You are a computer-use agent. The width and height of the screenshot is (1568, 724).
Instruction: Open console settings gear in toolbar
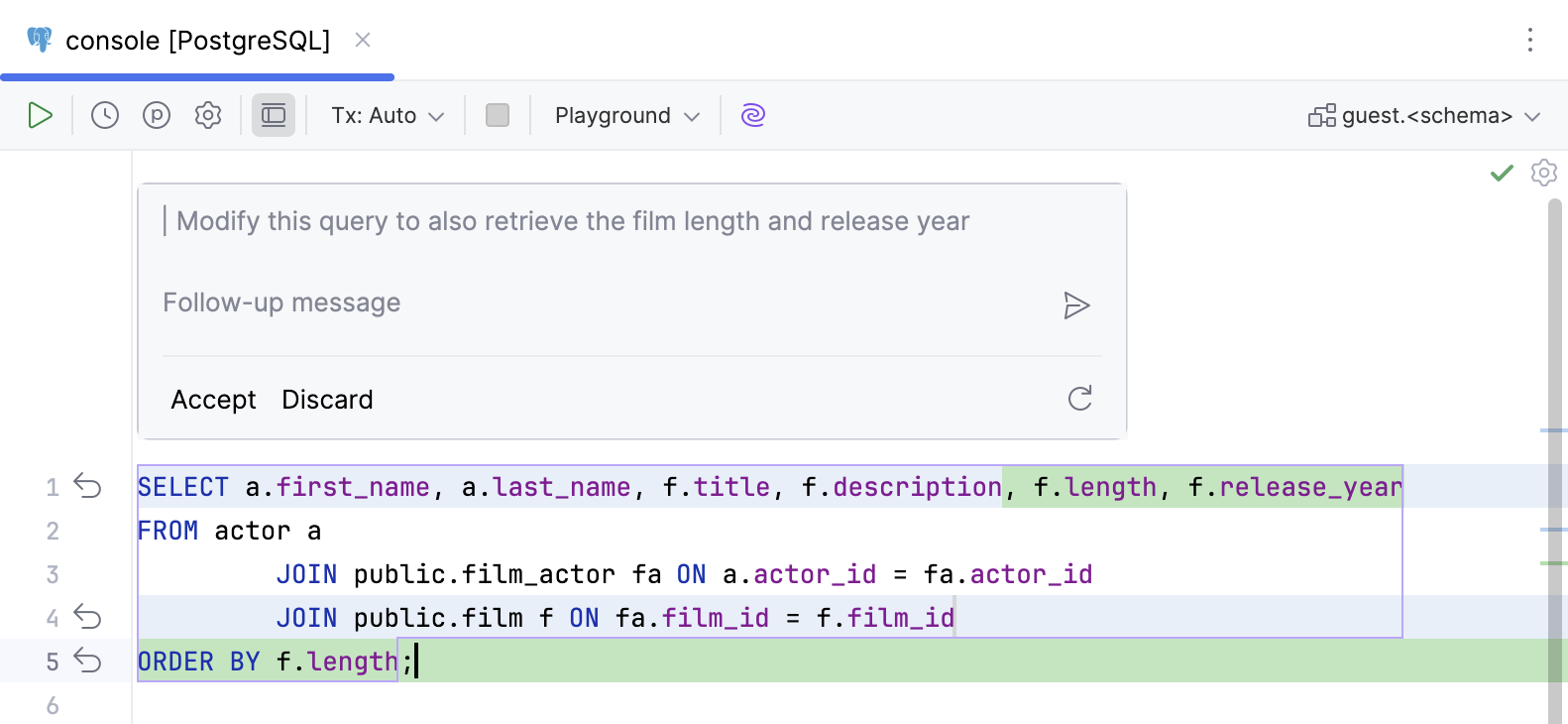click(x=208, y=115)
